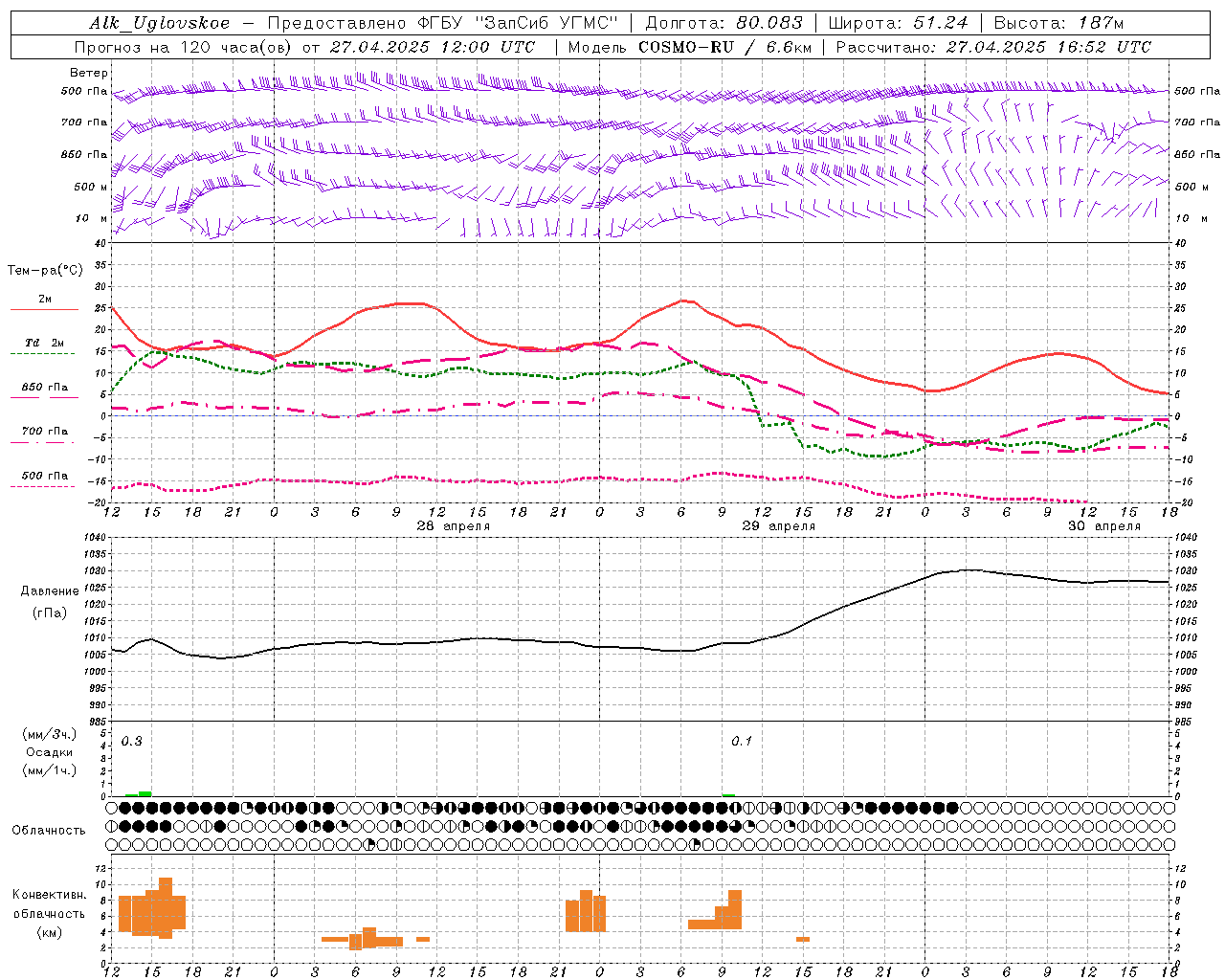The height and width of the screenshot is (980, 1225).
Task: Click the '(гПа)' unit label under Давление
Action: pos(50,613)
